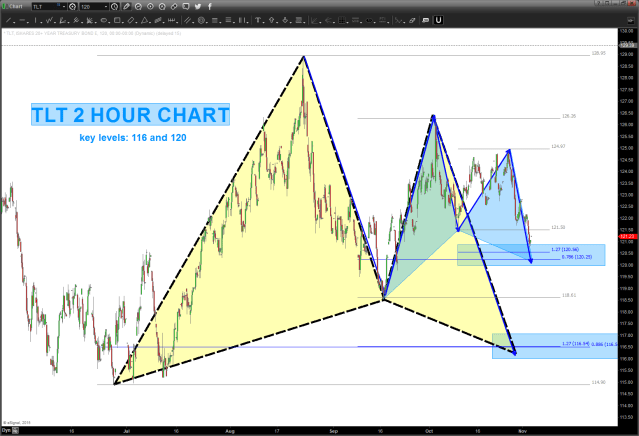
Task: Expand the ellipse tool options arrow
Action: click(109, 22)
